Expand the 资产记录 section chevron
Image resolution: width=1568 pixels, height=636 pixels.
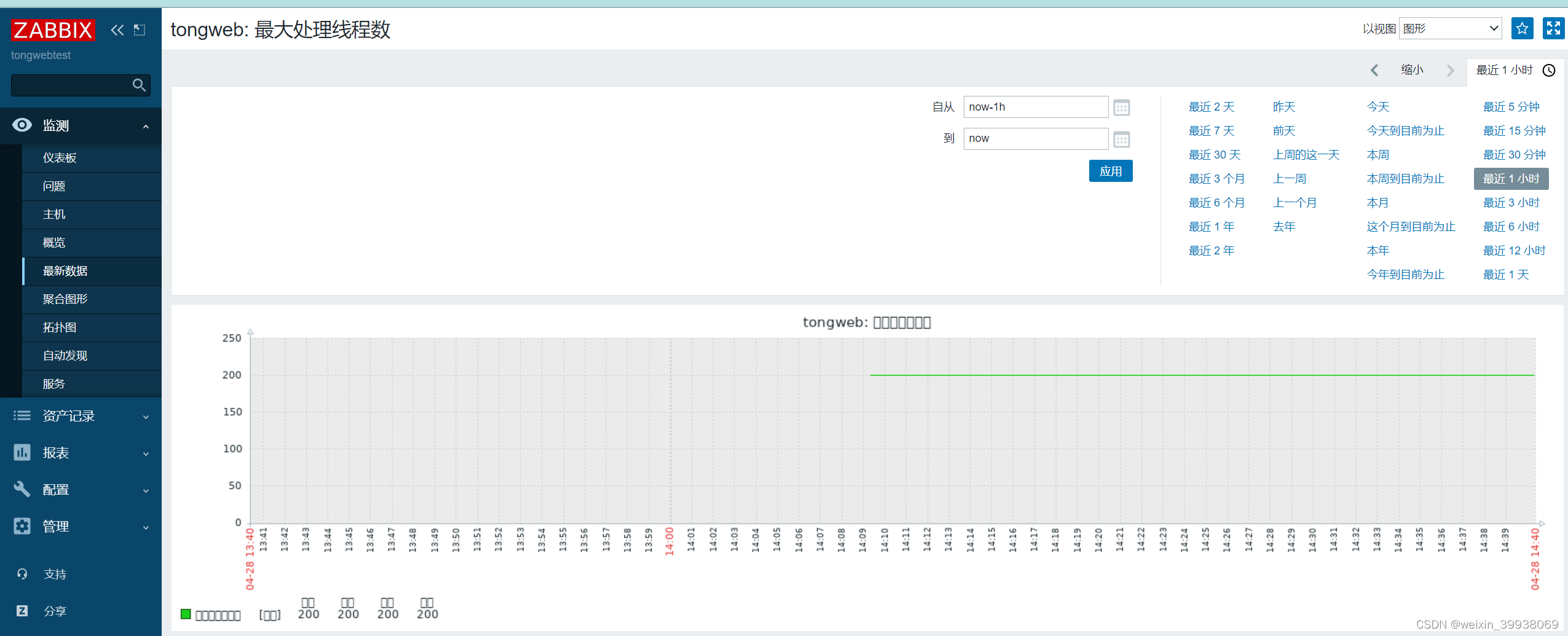point(146,417)
